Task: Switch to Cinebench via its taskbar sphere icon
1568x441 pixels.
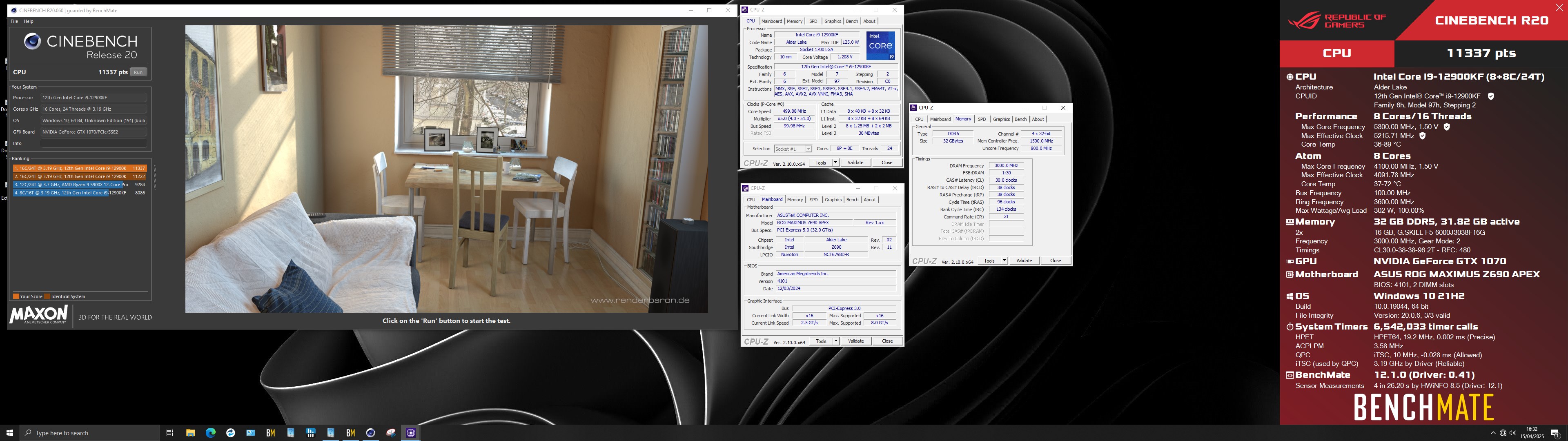Action: (371, 433)
